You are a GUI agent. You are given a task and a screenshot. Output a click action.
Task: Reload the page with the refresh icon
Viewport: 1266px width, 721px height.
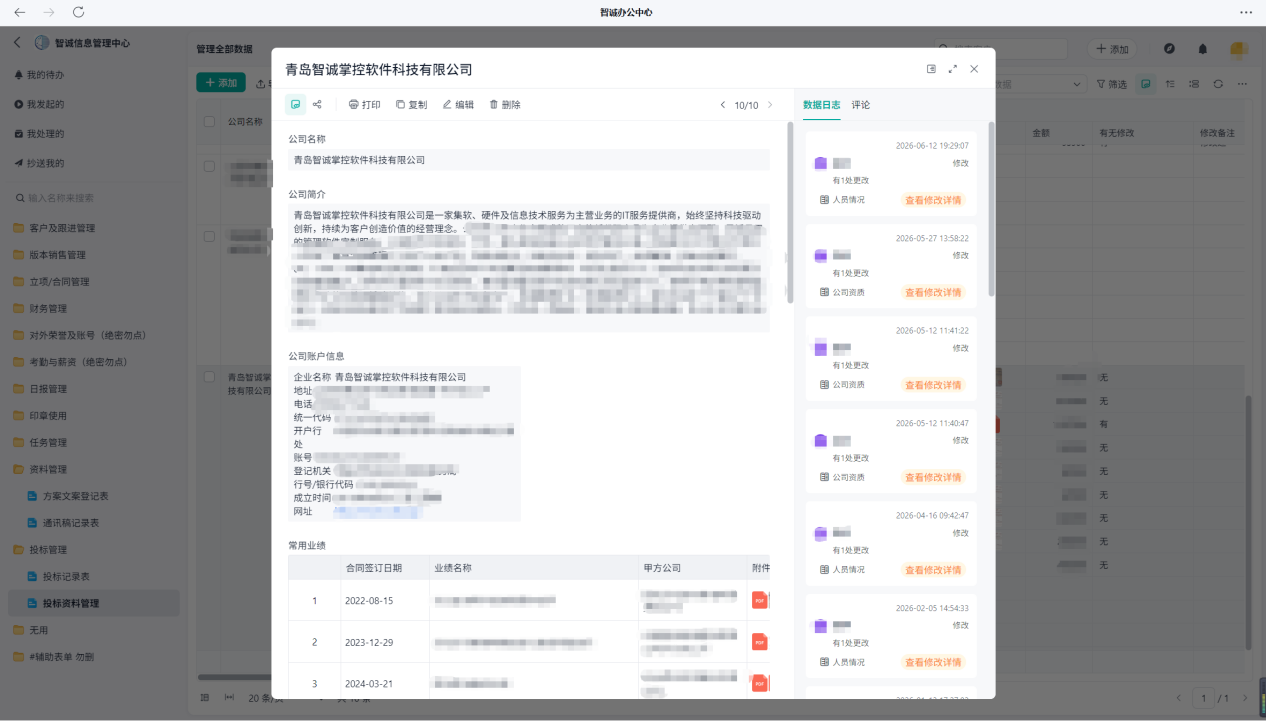point(79,12)
